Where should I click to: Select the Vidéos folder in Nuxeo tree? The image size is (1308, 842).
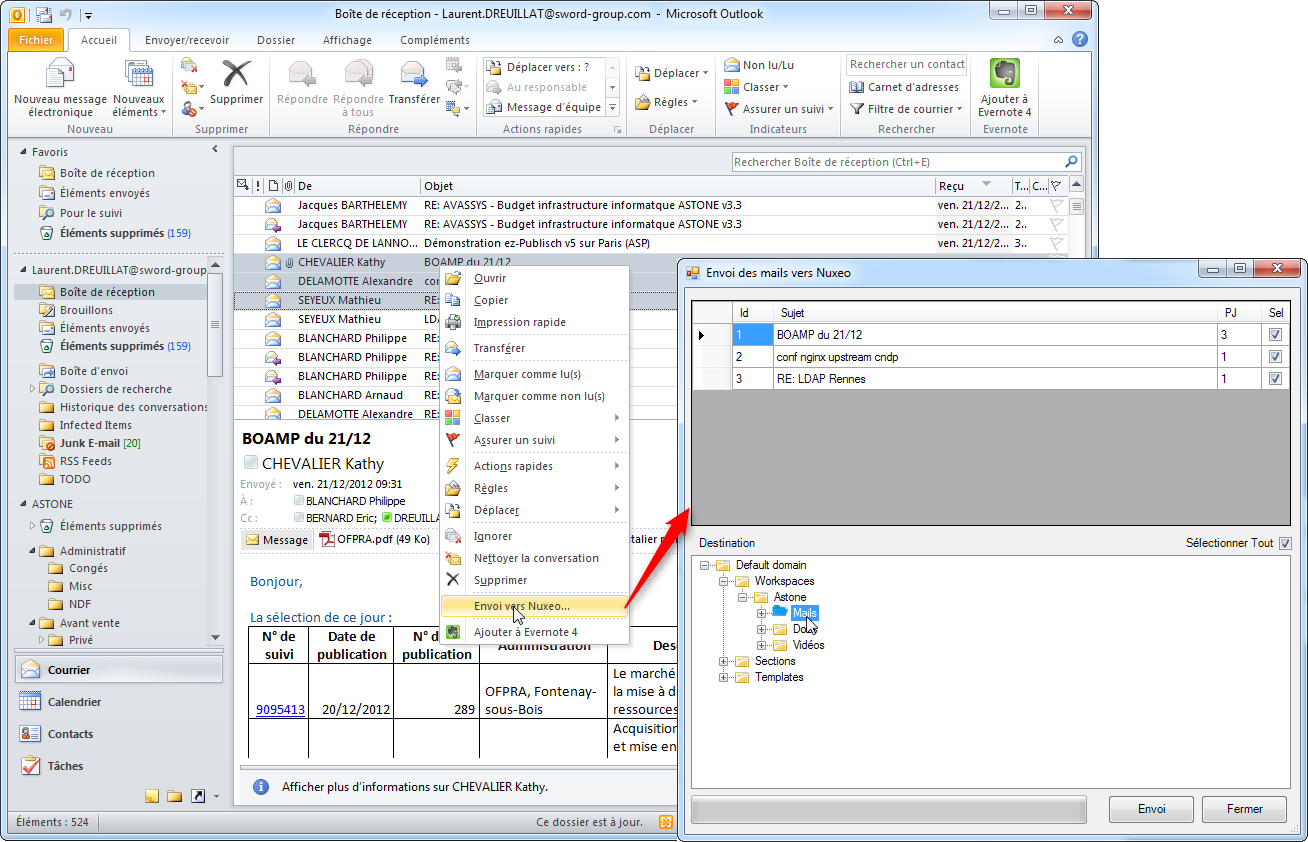click(808, 645)
